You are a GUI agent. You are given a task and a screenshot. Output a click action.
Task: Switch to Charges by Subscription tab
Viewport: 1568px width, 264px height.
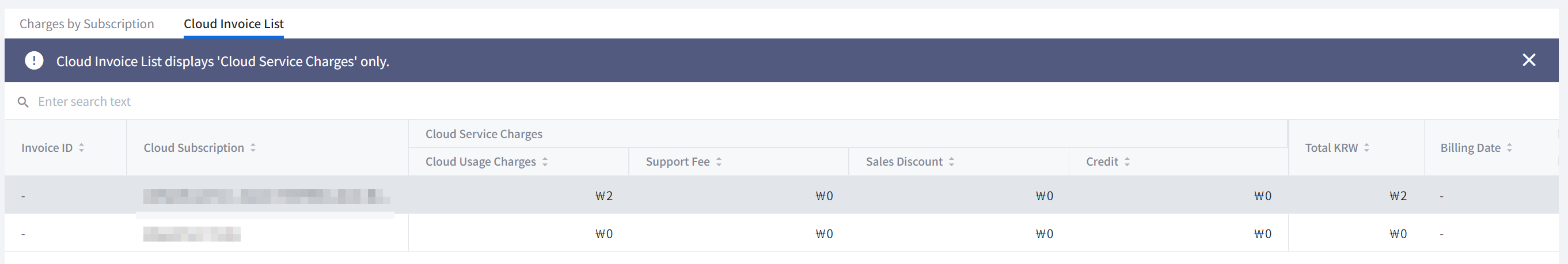tap(86, 24)
